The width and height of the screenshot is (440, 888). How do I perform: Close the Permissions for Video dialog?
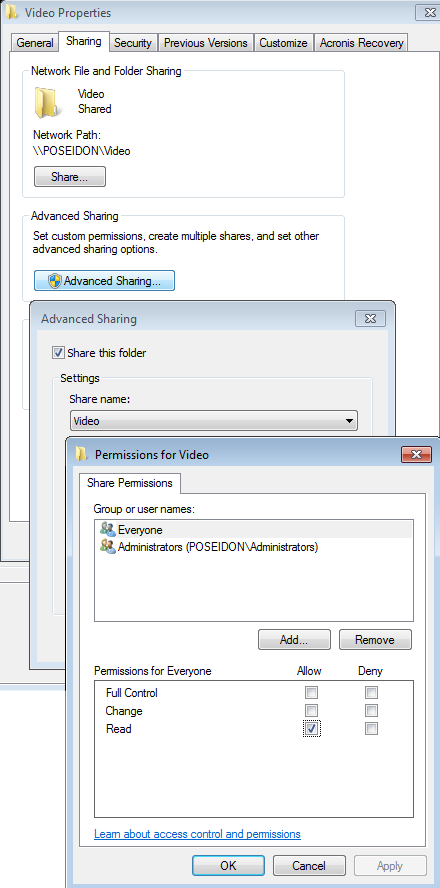coord(417,454)
